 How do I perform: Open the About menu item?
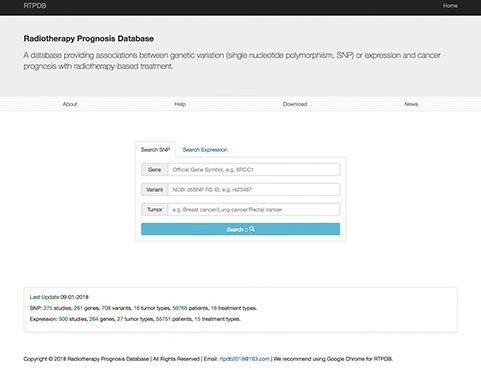pyautogui.click(x=70, y=104)
